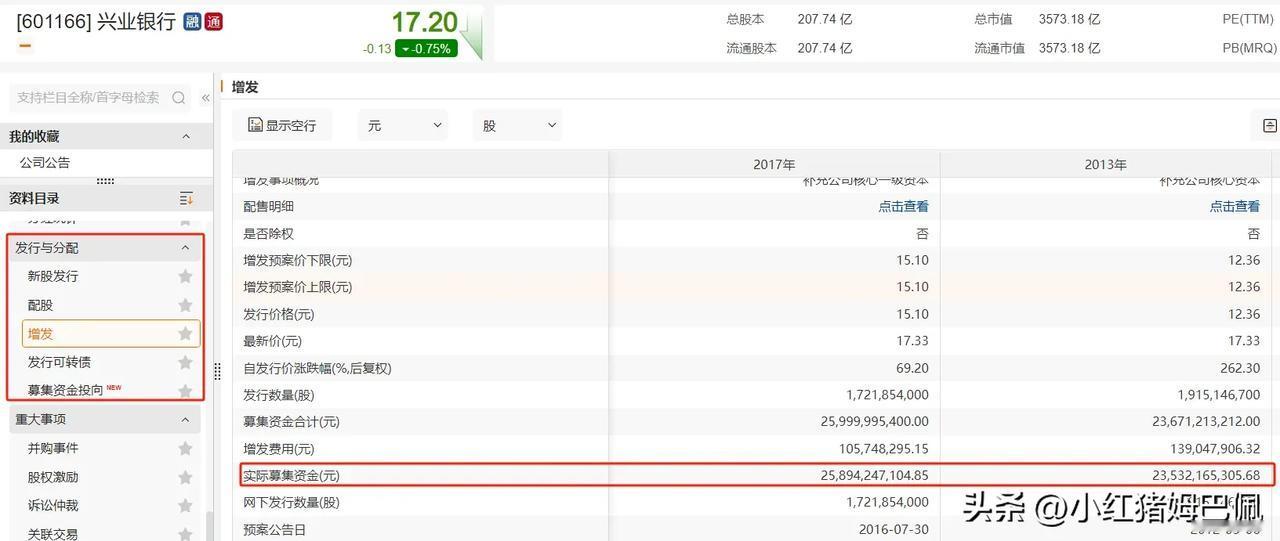Open 股权激励 under 重大事项
Image resolution: width=1280 pixels, height=541 pixels.
53,477
